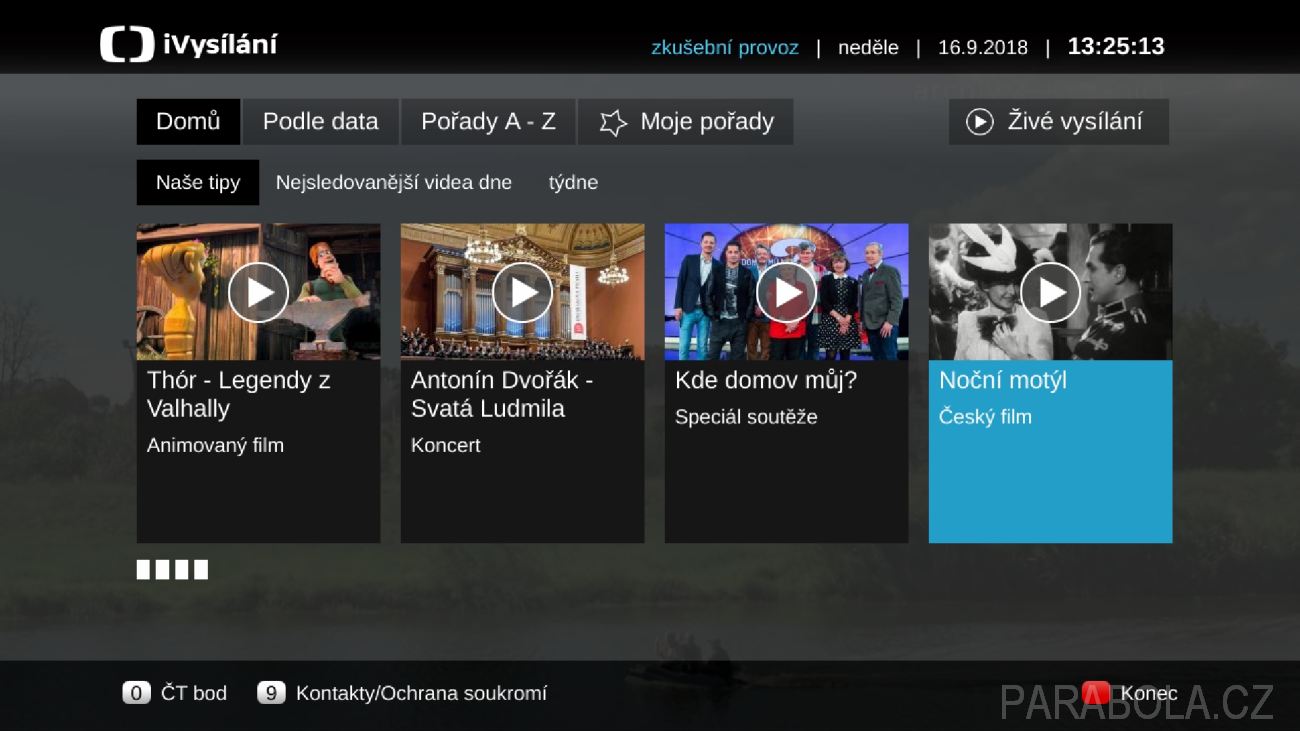Click the Koncert subtitle
The height and width of the screenshot is (731, 1300).
point(446,446)
